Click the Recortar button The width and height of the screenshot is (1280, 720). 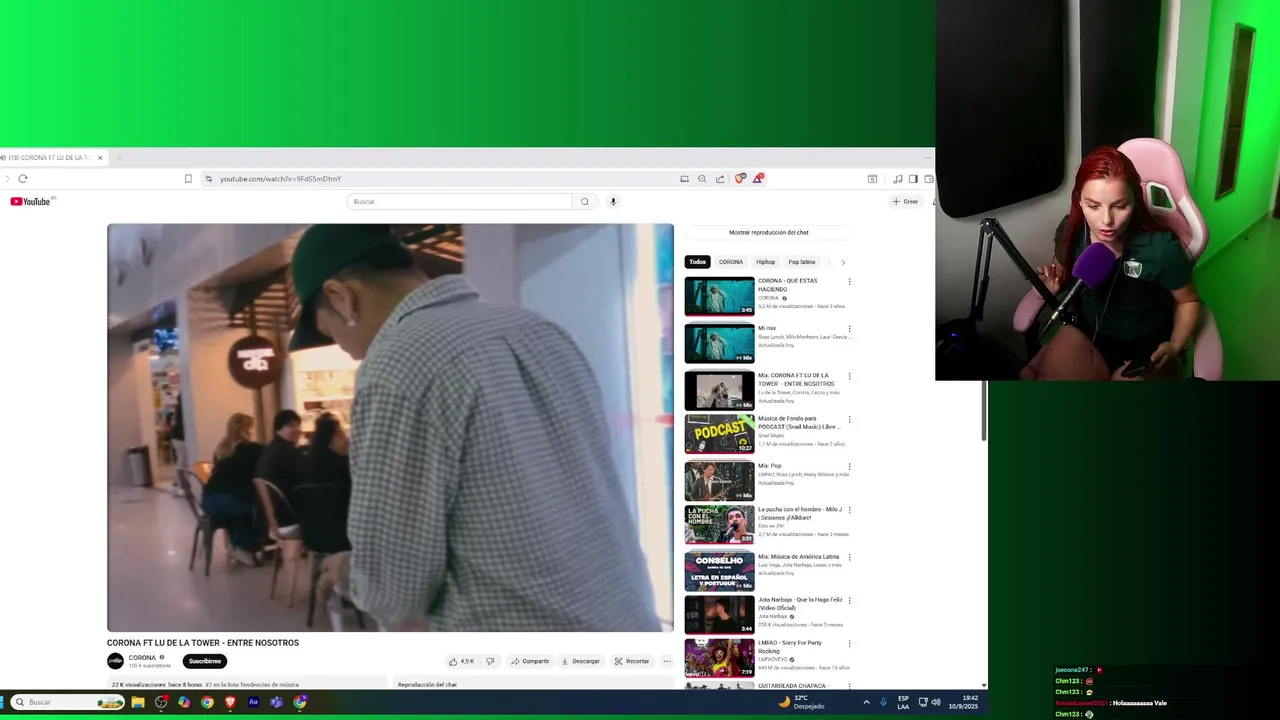(x=632, y=661)
